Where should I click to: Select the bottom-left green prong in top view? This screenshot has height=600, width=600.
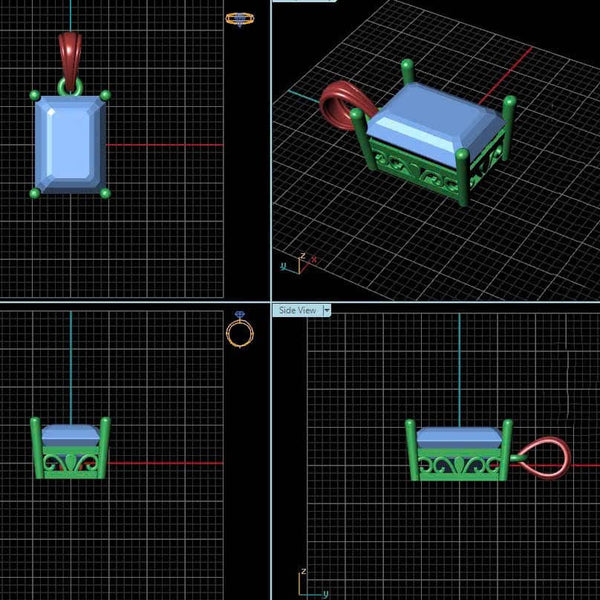[35, 192]
